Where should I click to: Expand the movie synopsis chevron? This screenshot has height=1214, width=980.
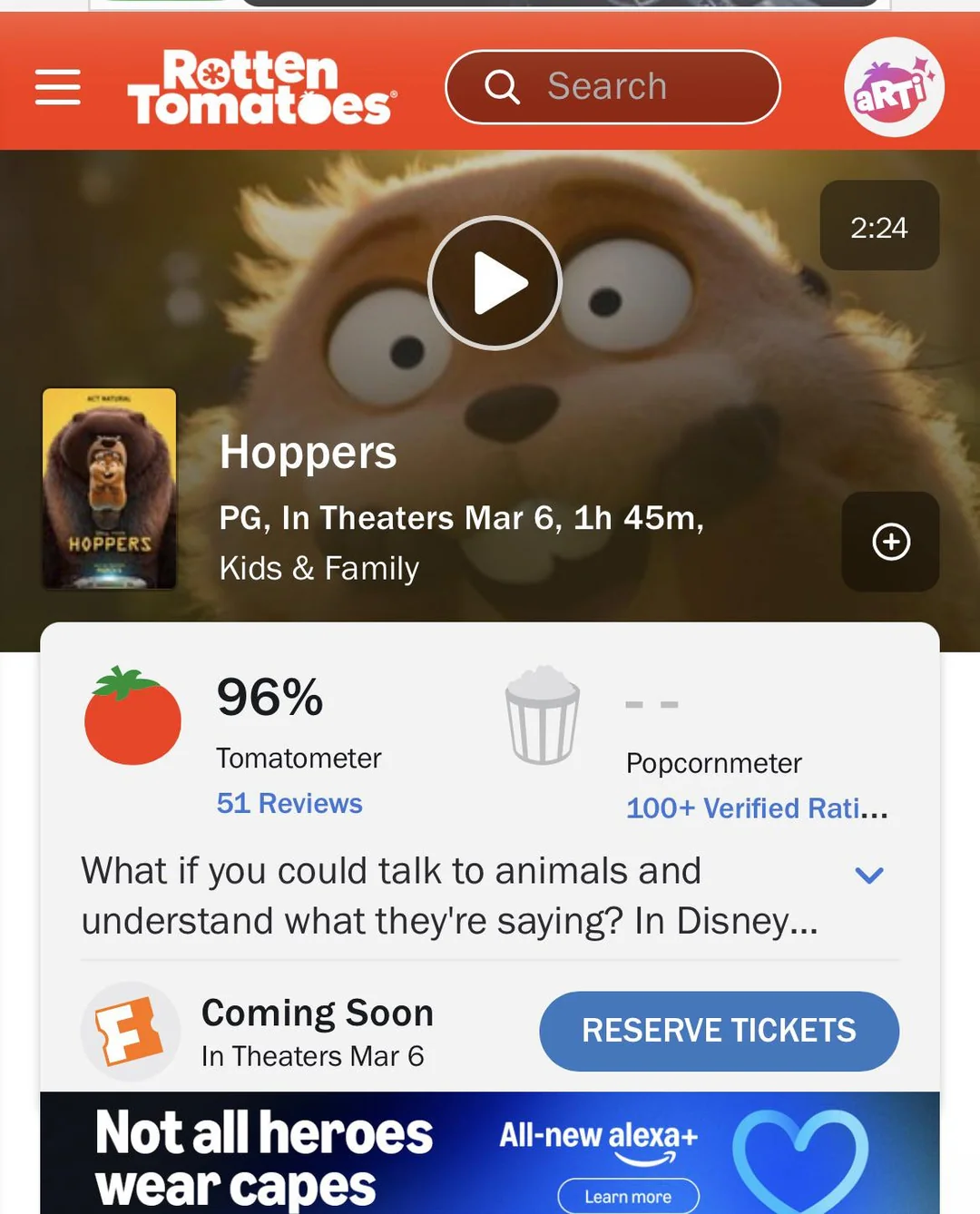point(869,875)
